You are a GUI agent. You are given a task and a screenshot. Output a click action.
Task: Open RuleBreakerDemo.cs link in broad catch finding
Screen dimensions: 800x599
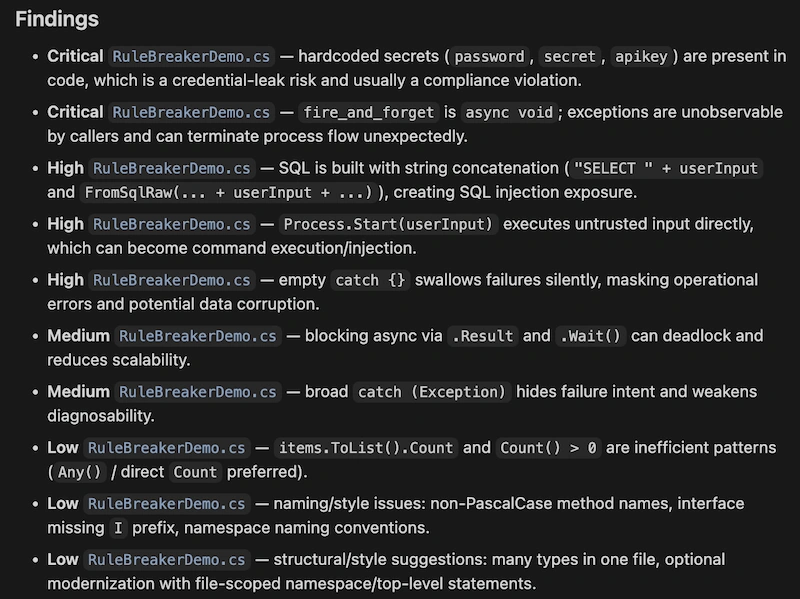pos(197,392)
